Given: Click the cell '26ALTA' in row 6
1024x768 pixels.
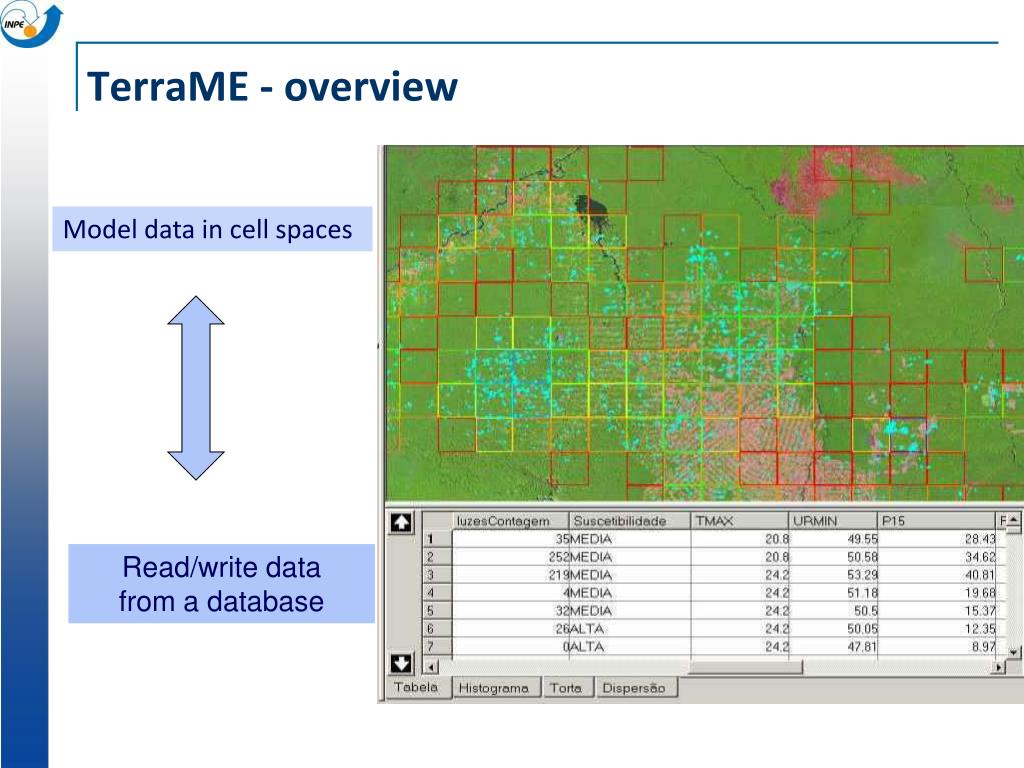Looking at the screenshot, I should point(579,628).
